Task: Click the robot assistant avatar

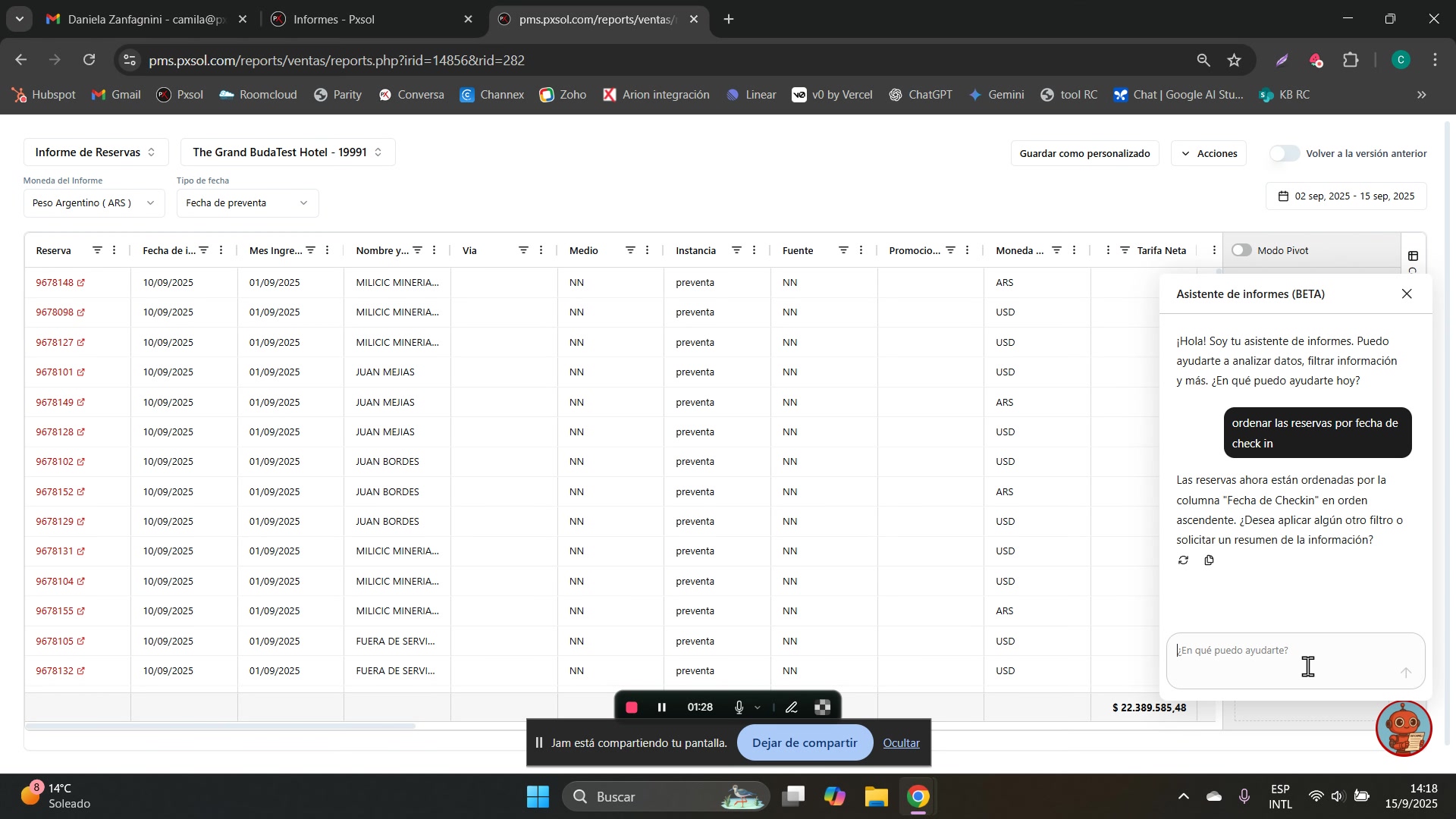Action: 1404,729
